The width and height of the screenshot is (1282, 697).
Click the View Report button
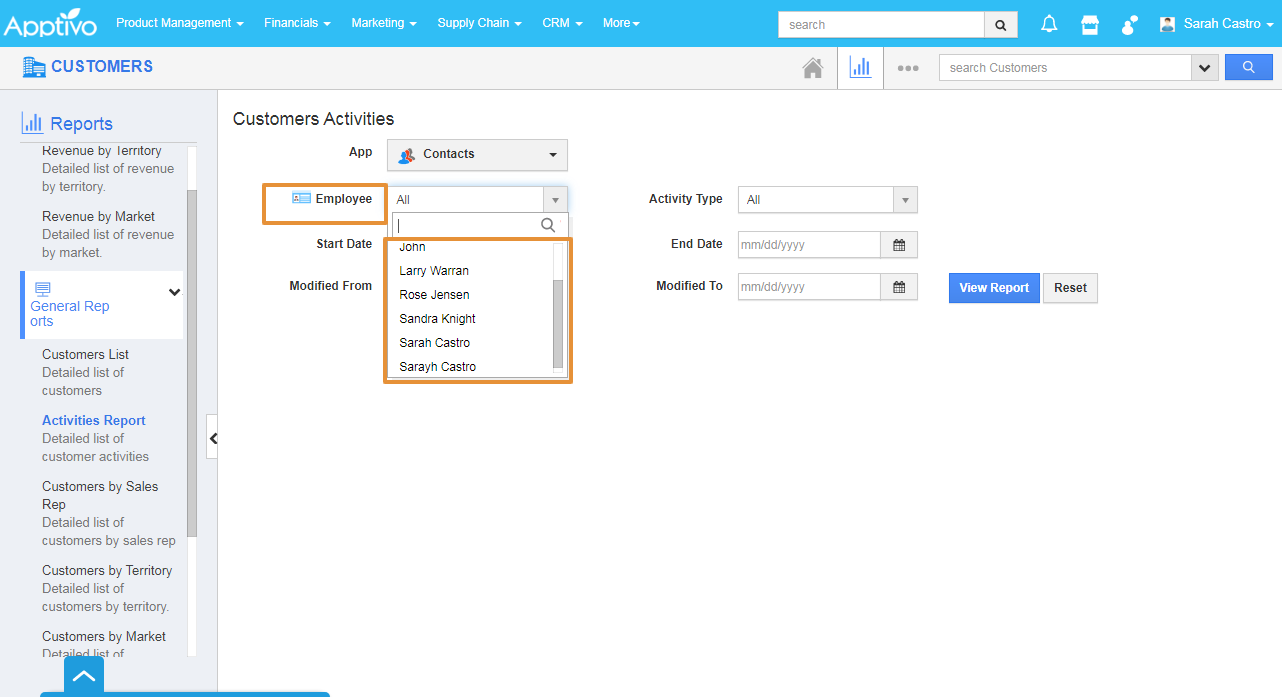click(994, 288)
